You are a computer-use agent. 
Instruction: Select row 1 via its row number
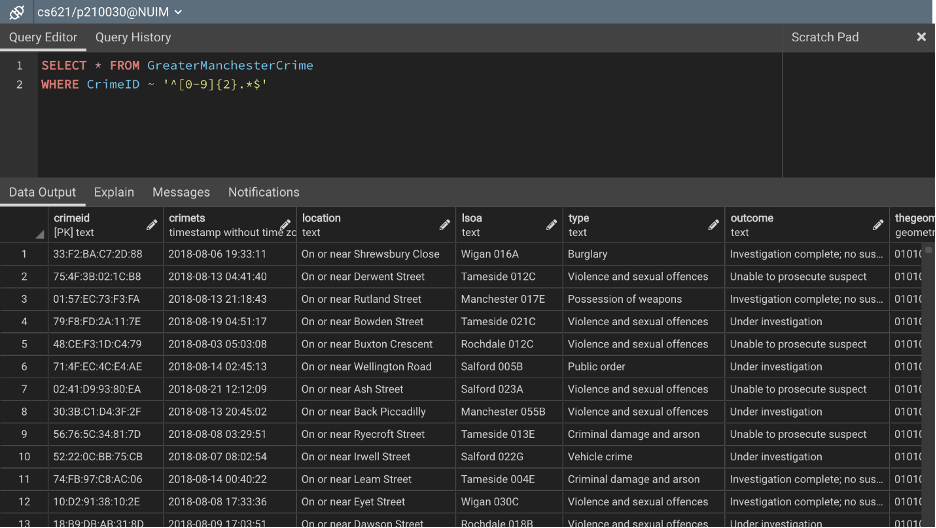[24, 254]
